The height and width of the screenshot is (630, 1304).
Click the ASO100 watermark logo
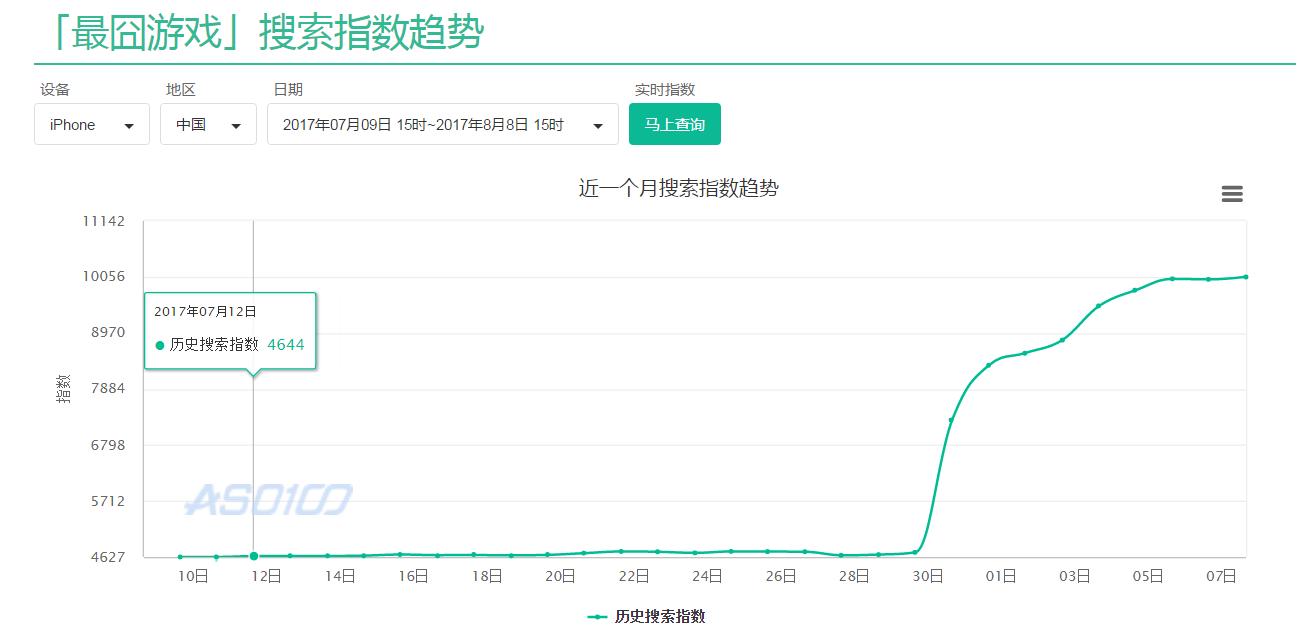click(270, 500)
